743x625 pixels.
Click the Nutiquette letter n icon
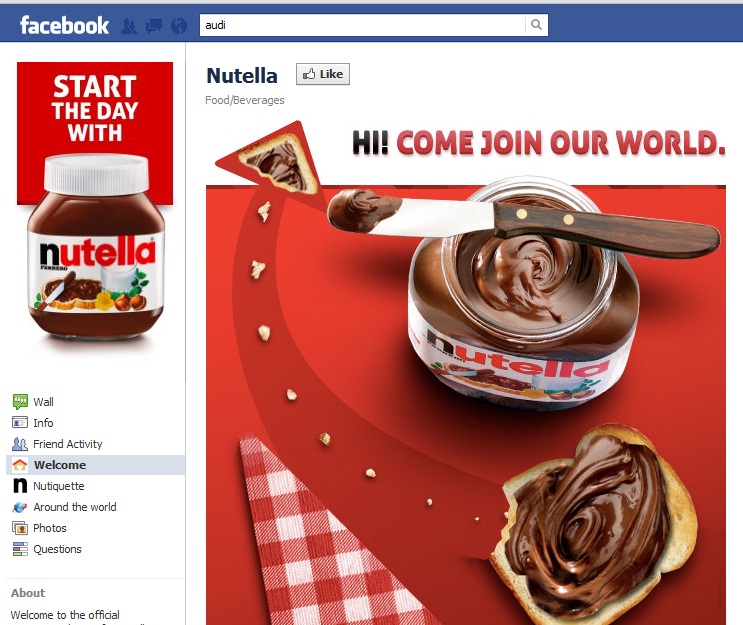point(20,486)
